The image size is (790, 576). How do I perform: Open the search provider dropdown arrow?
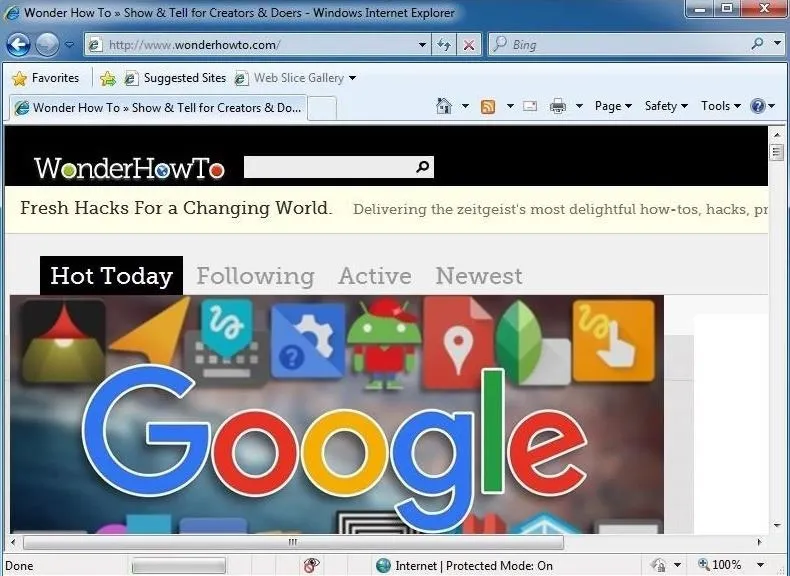(777, 44)
